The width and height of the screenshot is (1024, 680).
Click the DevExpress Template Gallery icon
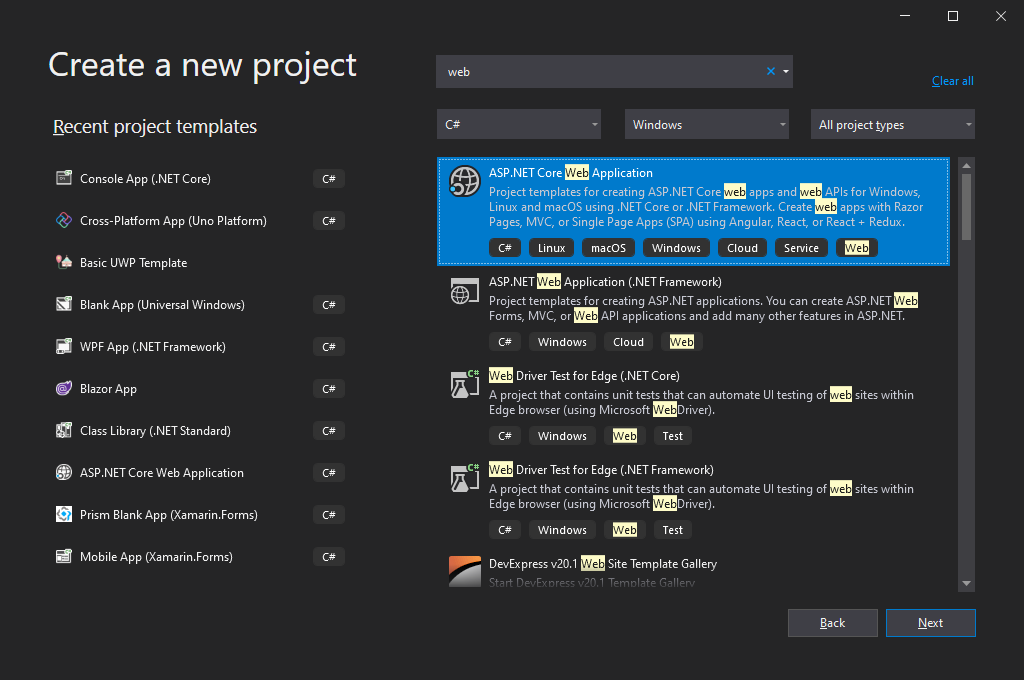pos(464,572)
